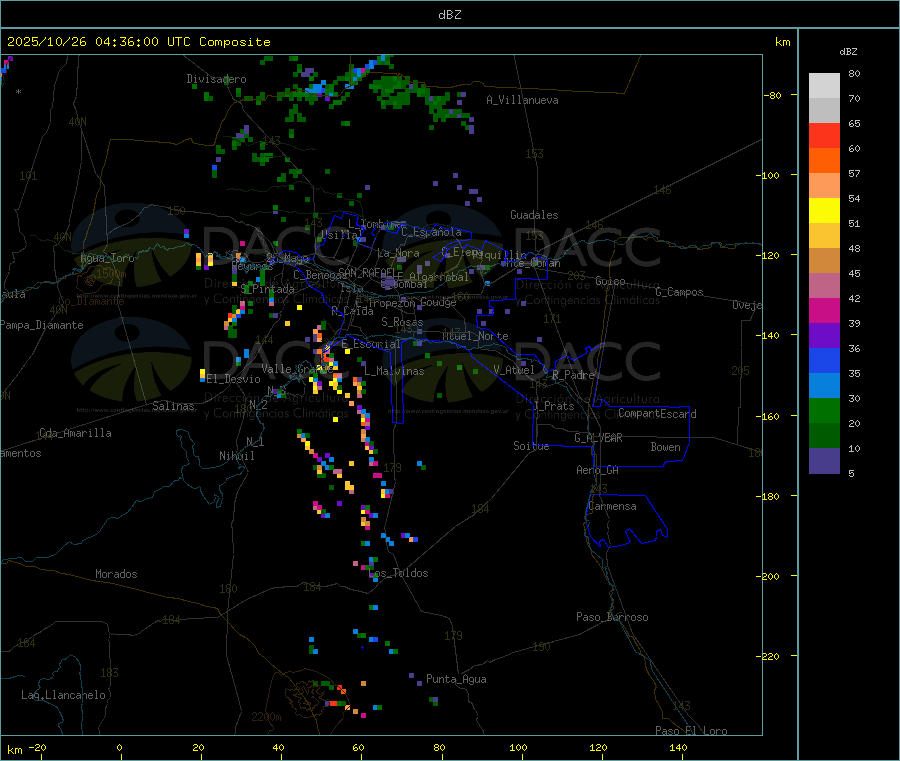Click the dBZ label above the color scale

(x=848, y=52)
